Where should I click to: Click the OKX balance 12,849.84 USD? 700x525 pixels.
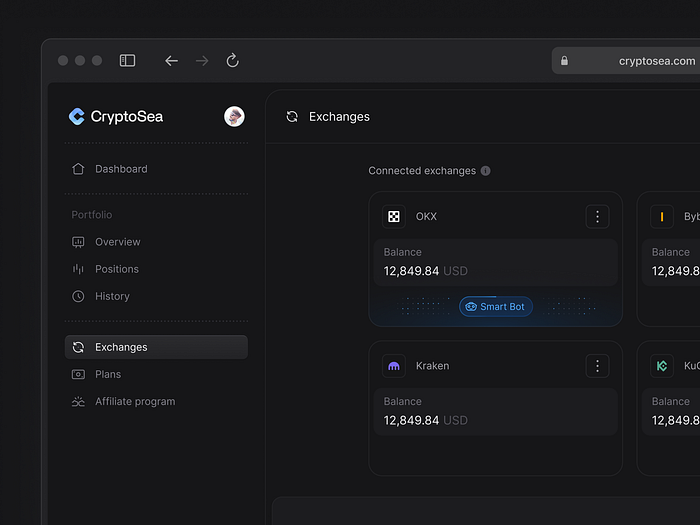(x=425, y=271)
